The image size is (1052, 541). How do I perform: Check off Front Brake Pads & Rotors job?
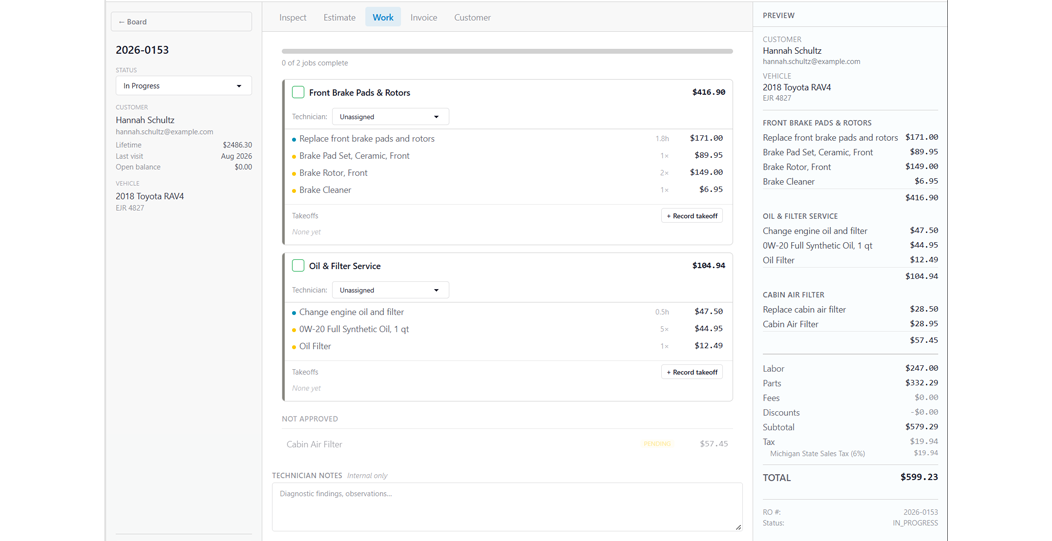tap(298, 93)
